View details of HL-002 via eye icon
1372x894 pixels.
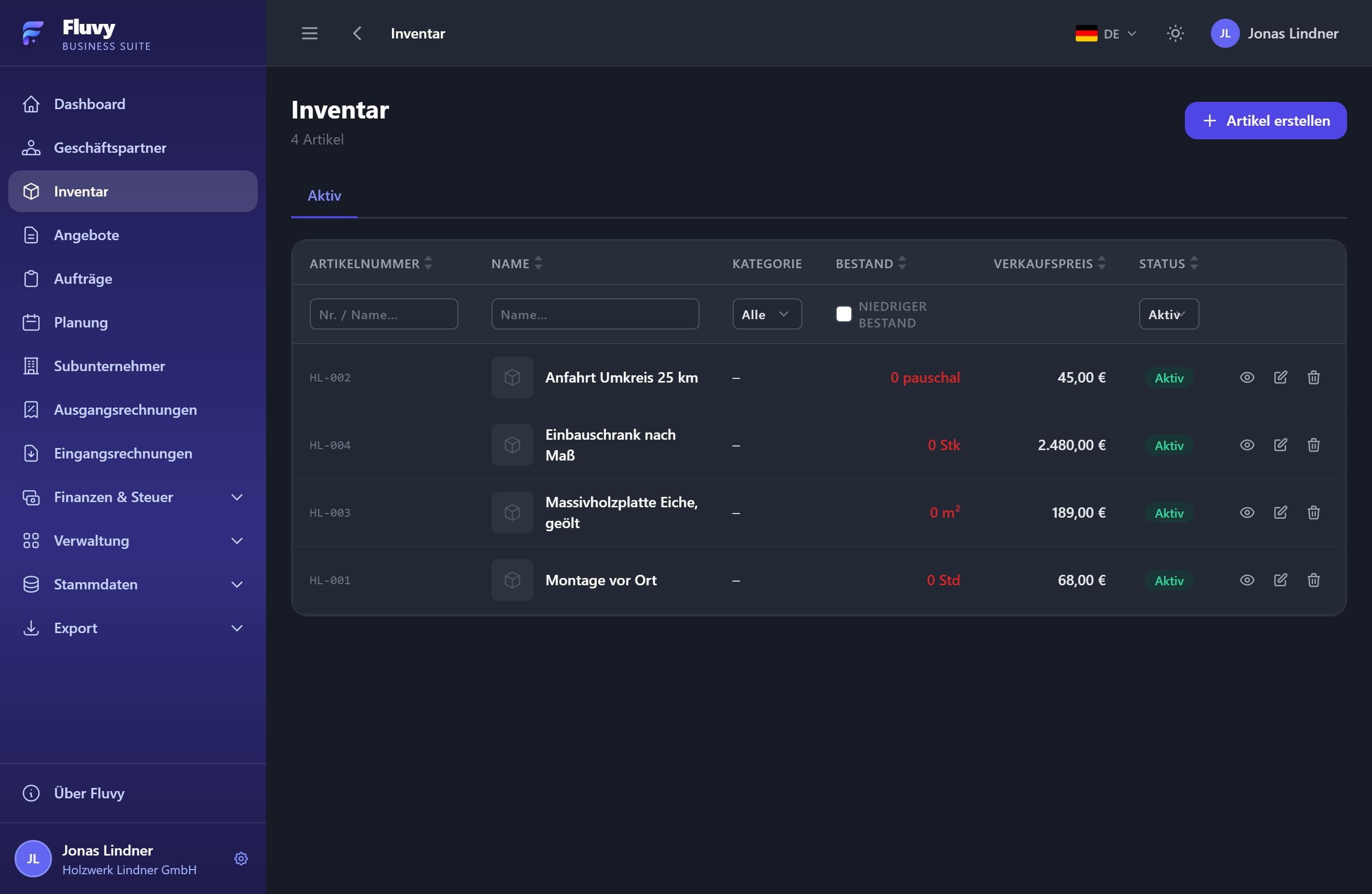(x=1246, y=377)
